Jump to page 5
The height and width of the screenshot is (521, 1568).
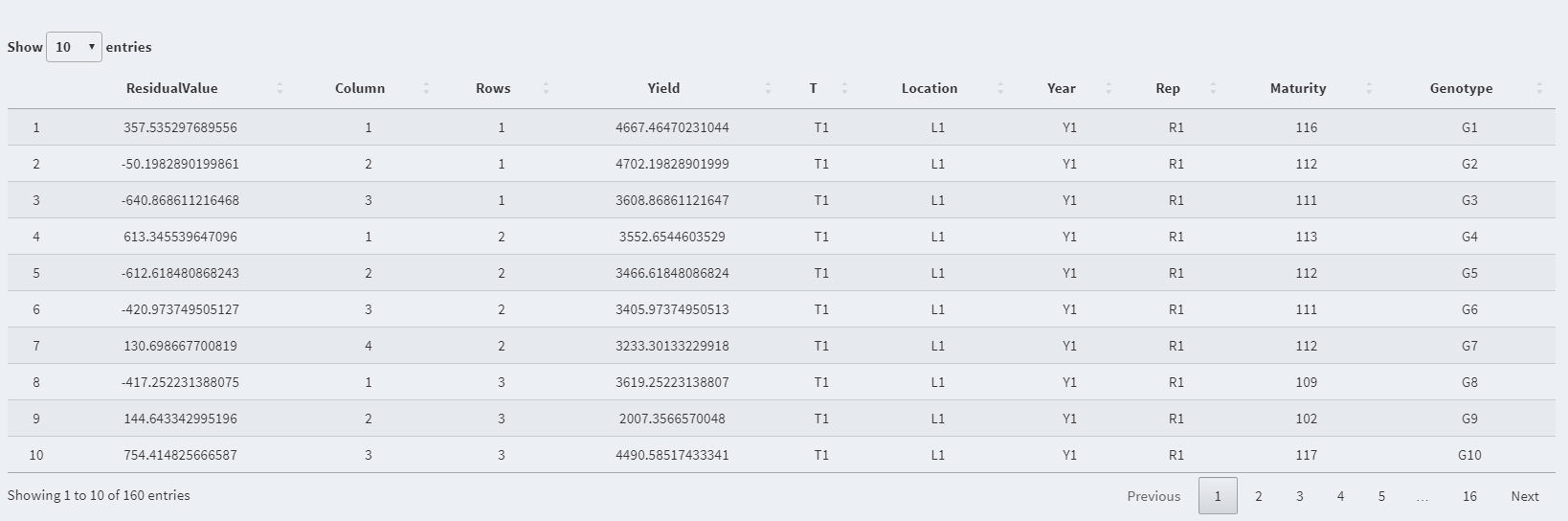(1381, 496)
